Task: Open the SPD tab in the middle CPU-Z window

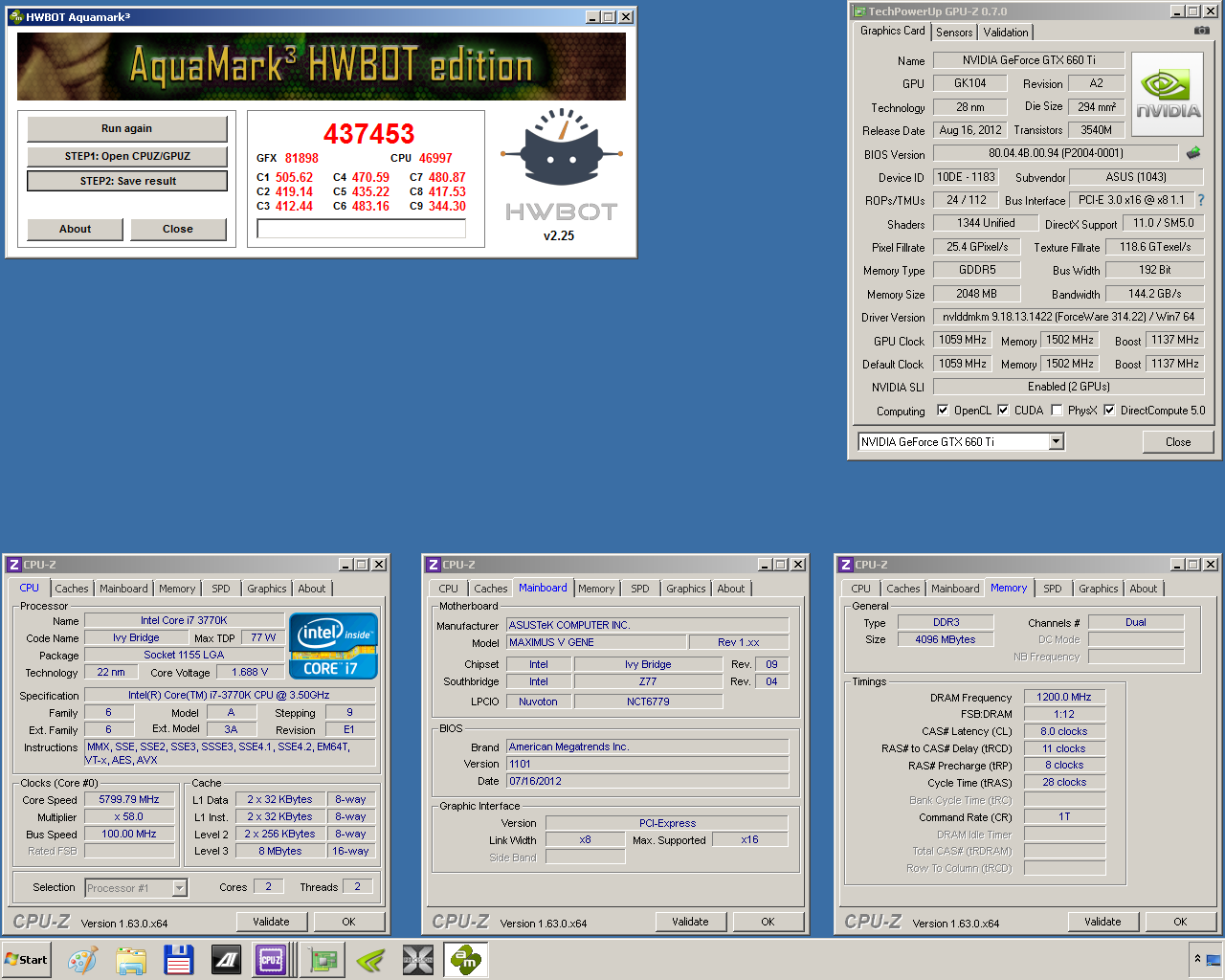Action: click(x=640, y=589)
